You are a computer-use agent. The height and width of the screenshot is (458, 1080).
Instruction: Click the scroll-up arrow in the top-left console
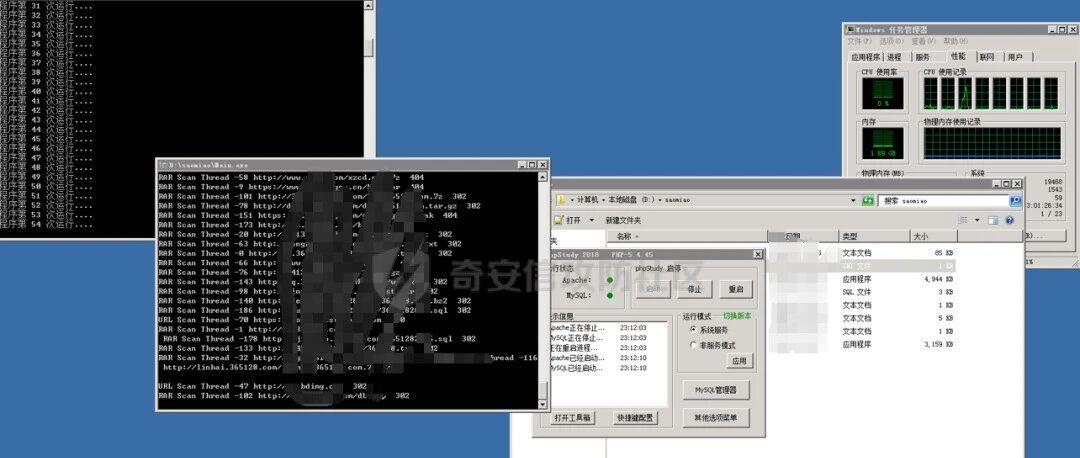pos(368,5)
